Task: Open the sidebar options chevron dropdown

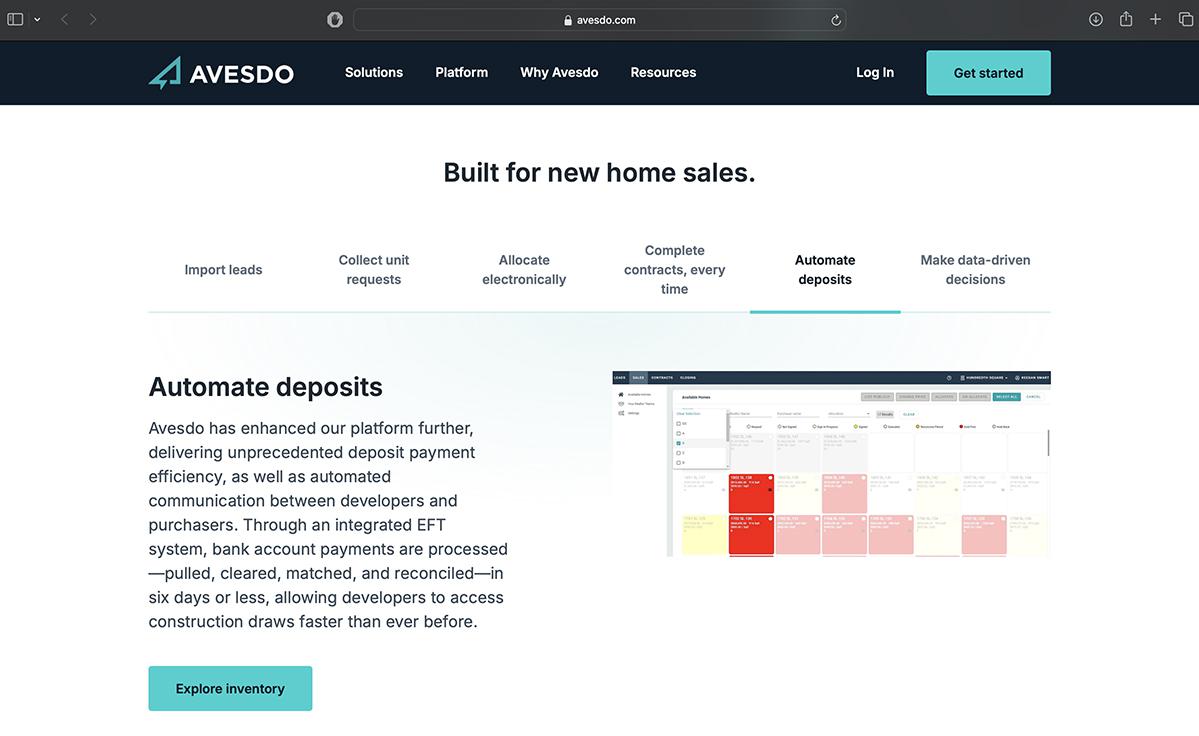Action: pos(37,19)
